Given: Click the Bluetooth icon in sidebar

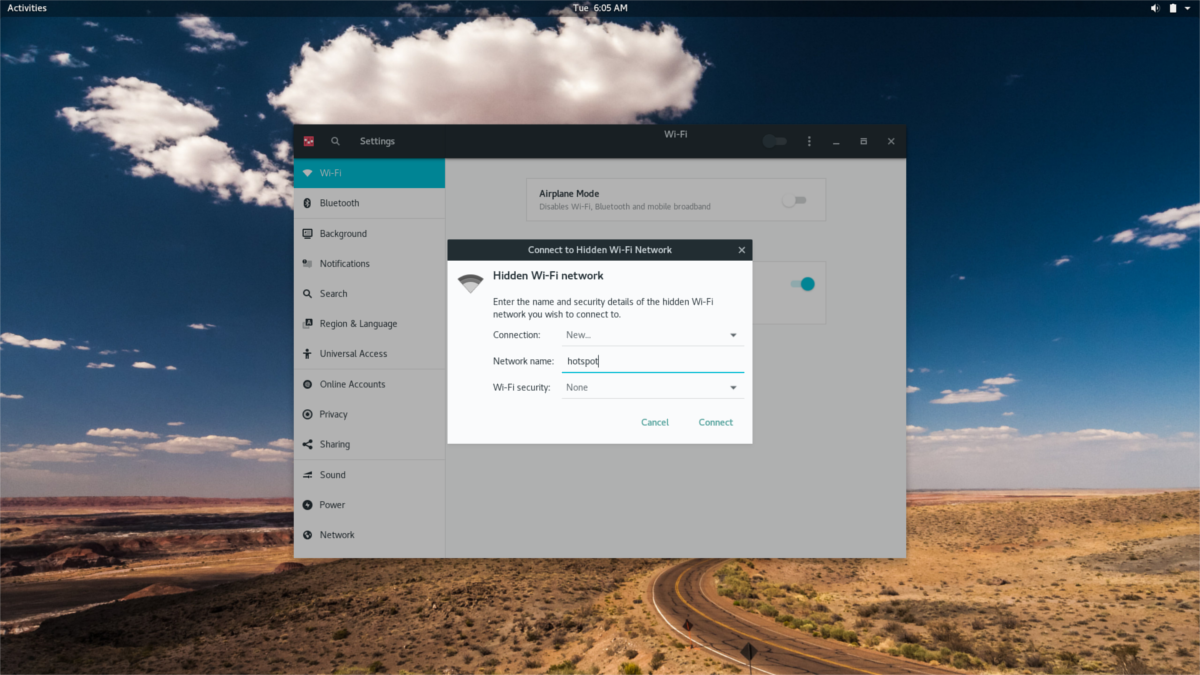Looking at the screenshot, I should (307, 203).
